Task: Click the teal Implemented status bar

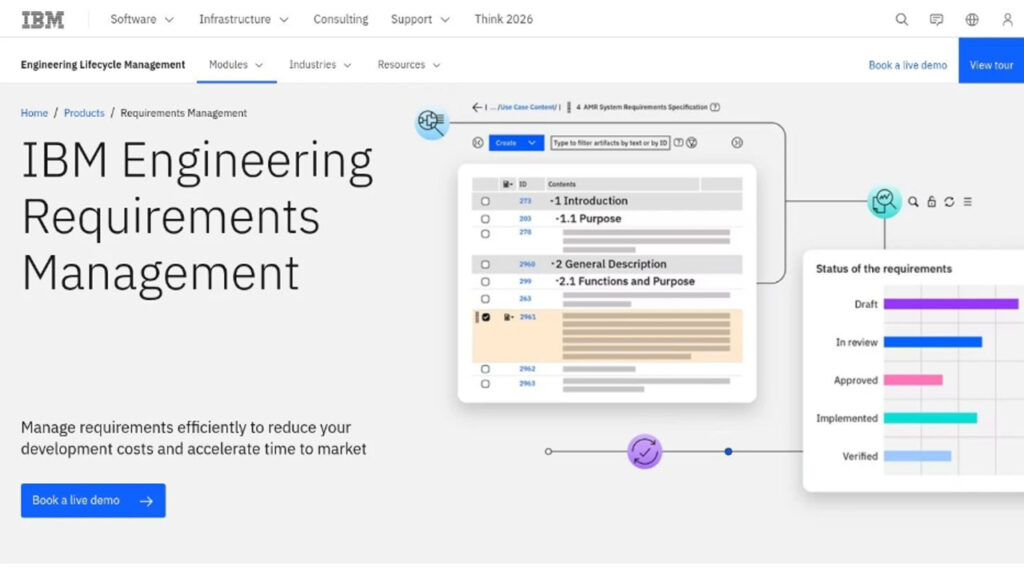Action: [930, 418]
